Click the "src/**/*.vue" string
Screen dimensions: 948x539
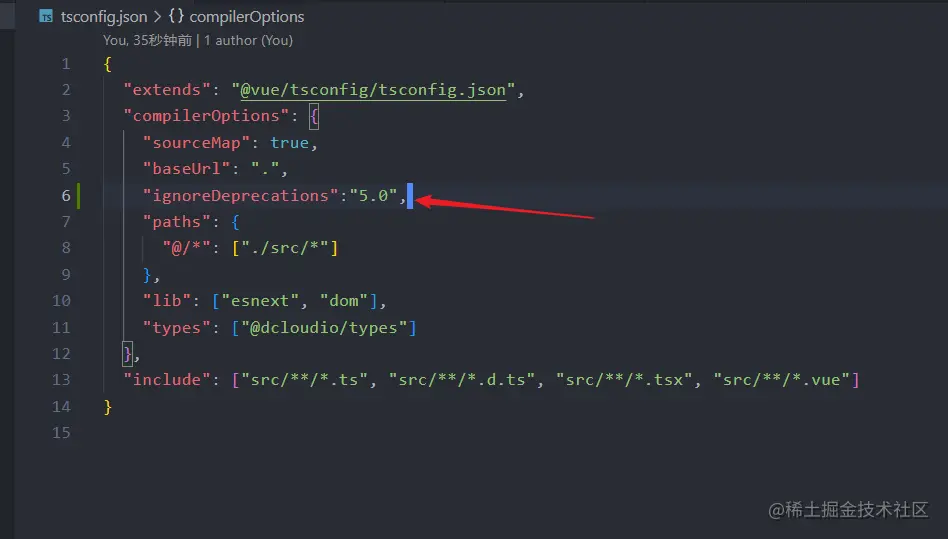[782, 380]
